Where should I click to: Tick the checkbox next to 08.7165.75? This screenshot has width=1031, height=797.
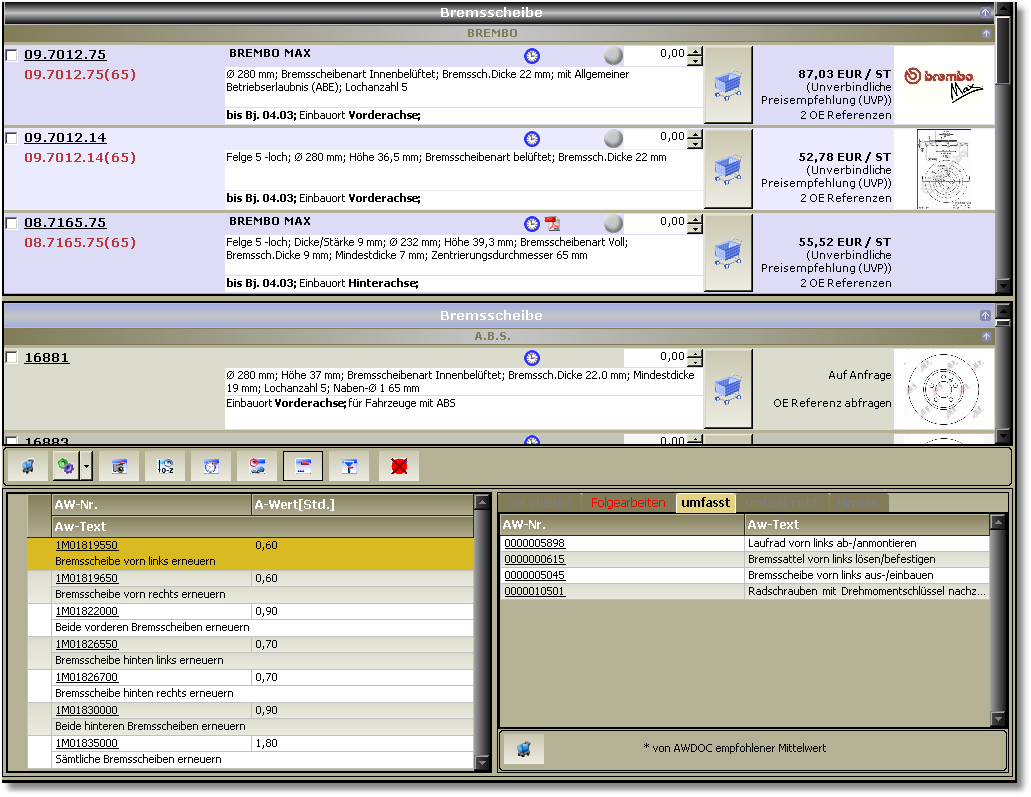tap(12, 223)
